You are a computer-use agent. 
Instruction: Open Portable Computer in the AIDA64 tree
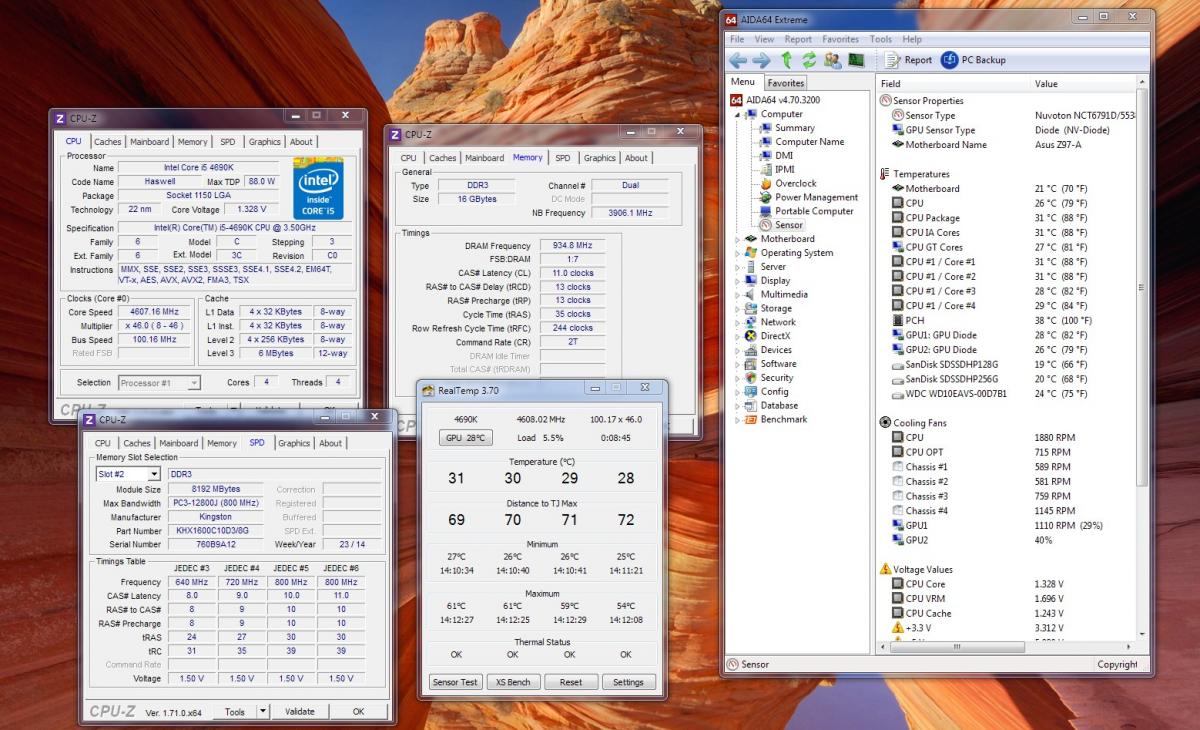coord(806,212)
